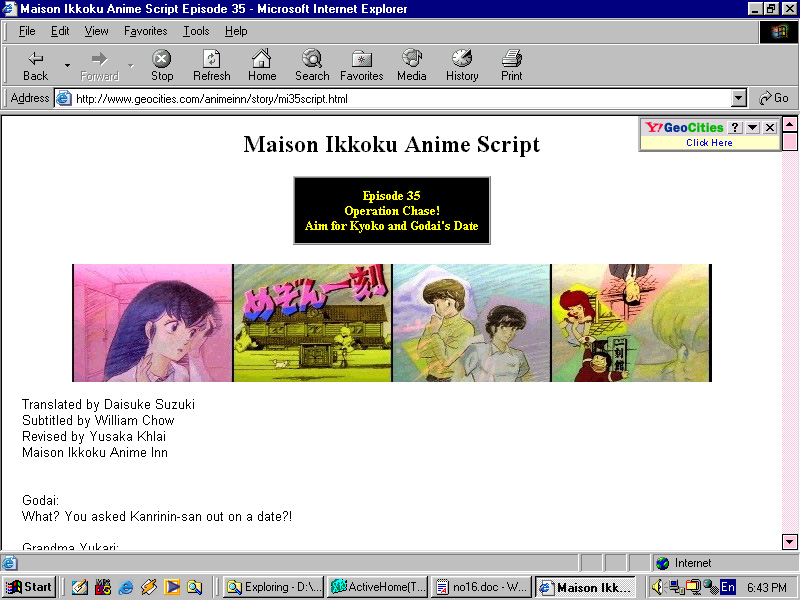Collapse the GeoCities banner with down arrow
Screen dimensions: 800x600
(x=752, y=128)
